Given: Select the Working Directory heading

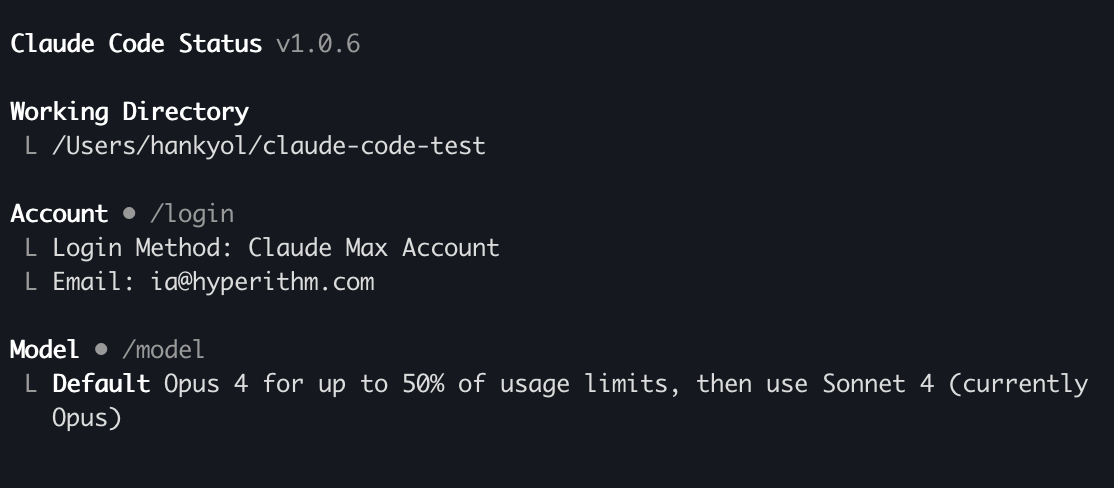Looking at the screenshot, I should [x=129, y=112].
